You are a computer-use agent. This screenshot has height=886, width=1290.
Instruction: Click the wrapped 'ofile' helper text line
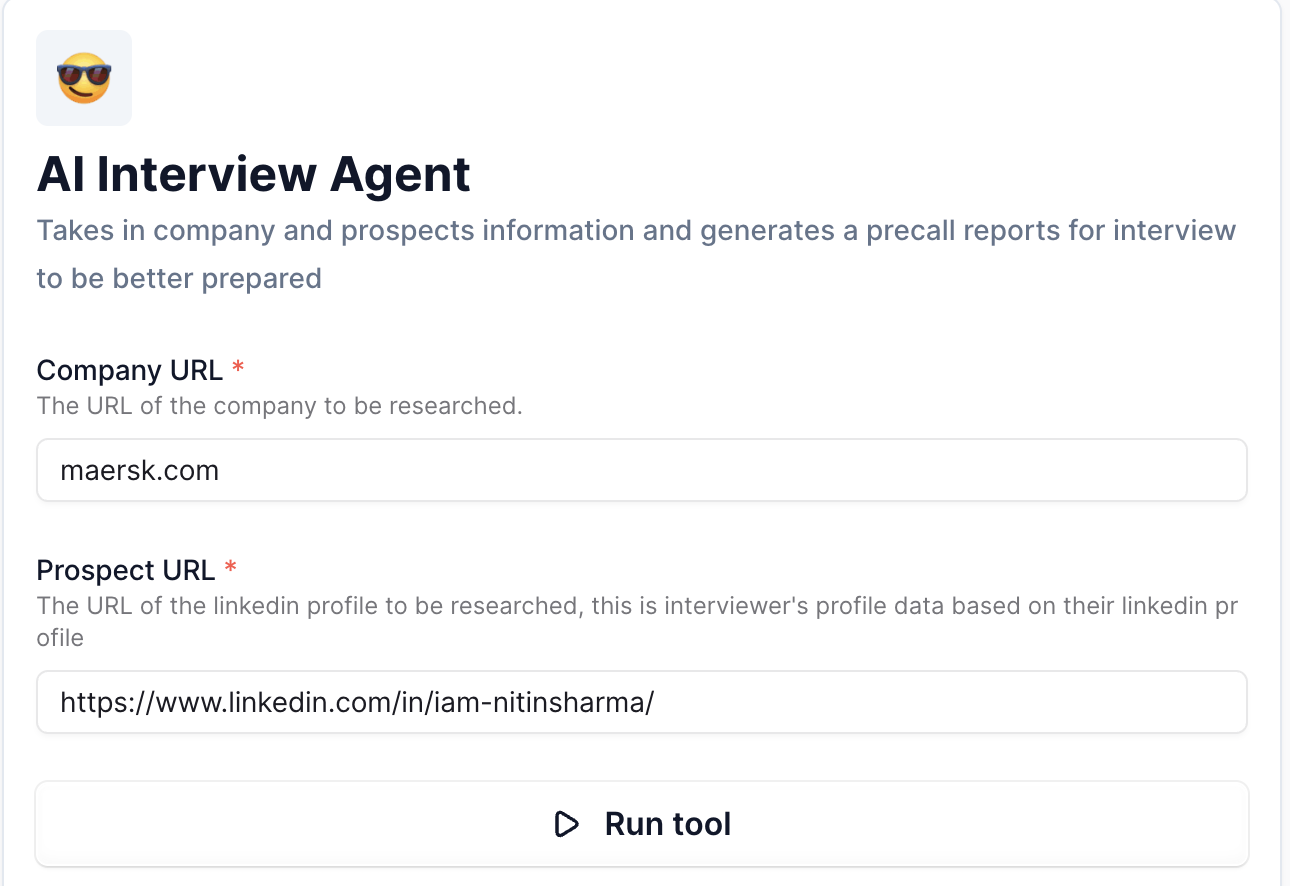pyautogui.click(x=60, y=637)
